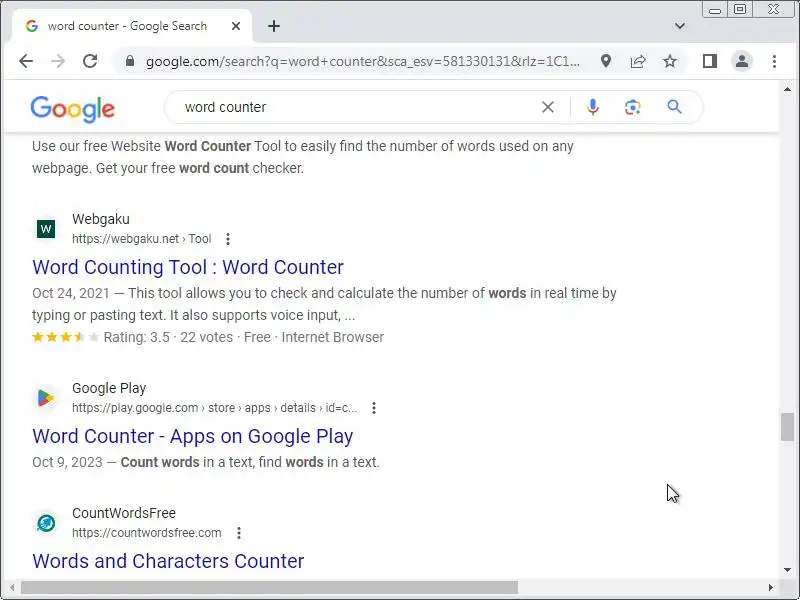Click the horizontal scrollbar thumb
This screenshot has width=800, height=600.
tap(269, 587)
